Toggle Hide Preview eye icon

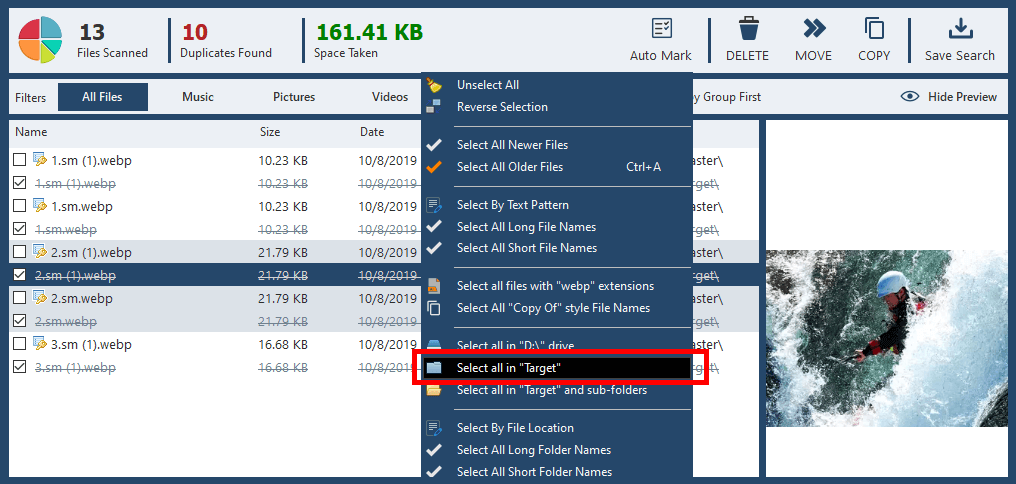(x=909, y=97)
